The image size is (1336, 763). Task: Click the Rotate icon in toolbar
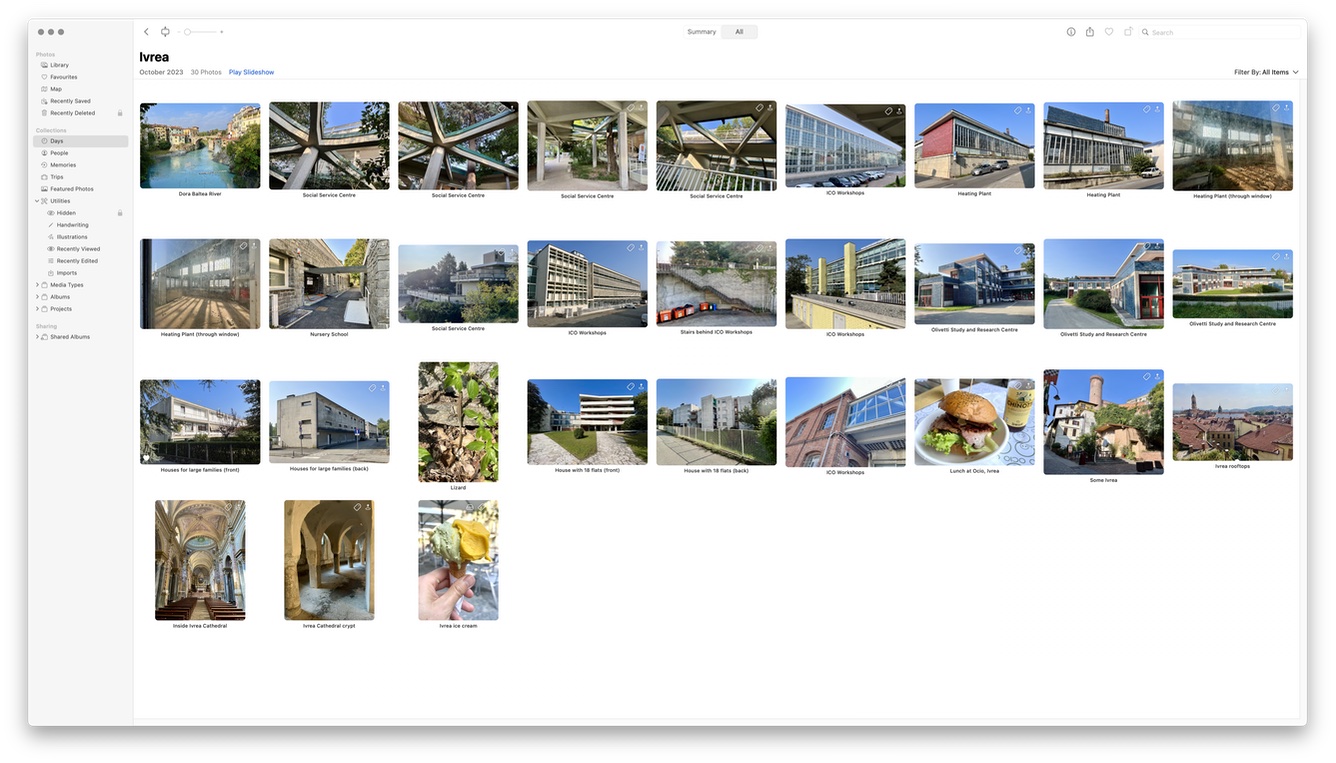pyautogui.click(x=1128, y=32)
